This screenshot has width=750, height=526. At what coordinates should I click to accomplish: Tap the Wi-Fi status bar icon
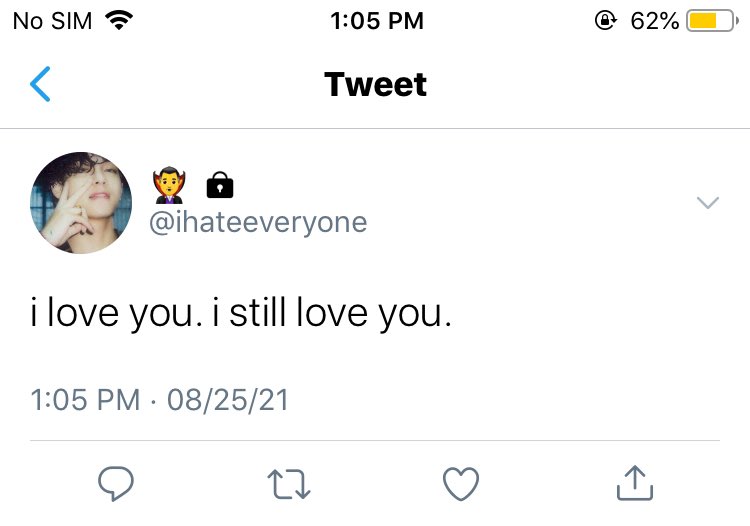(119, 20)
